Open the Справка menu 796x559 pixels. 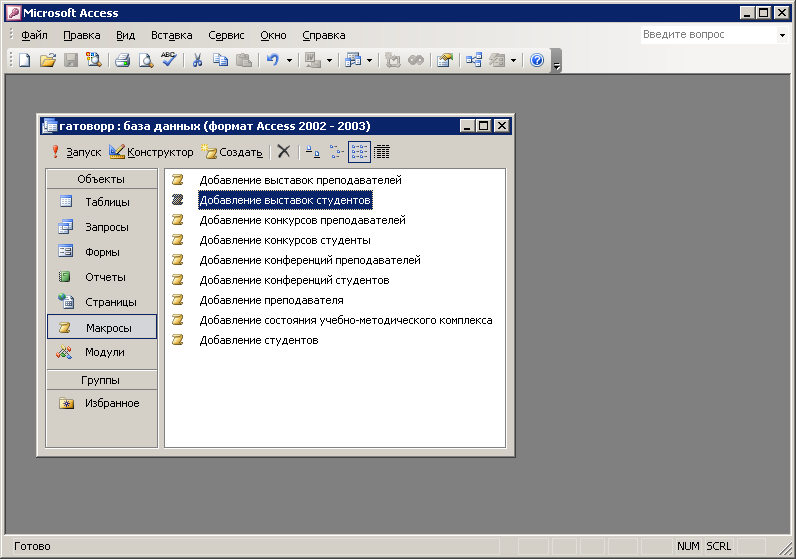tap(324, 36)
